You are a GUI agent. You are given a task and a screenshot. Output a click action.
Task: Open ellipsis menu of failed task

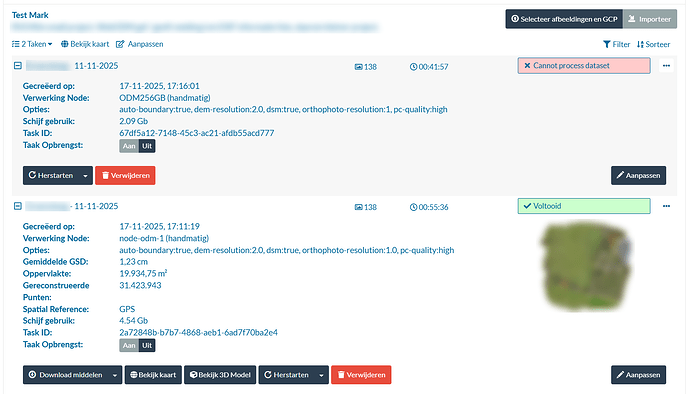[666, 66]
